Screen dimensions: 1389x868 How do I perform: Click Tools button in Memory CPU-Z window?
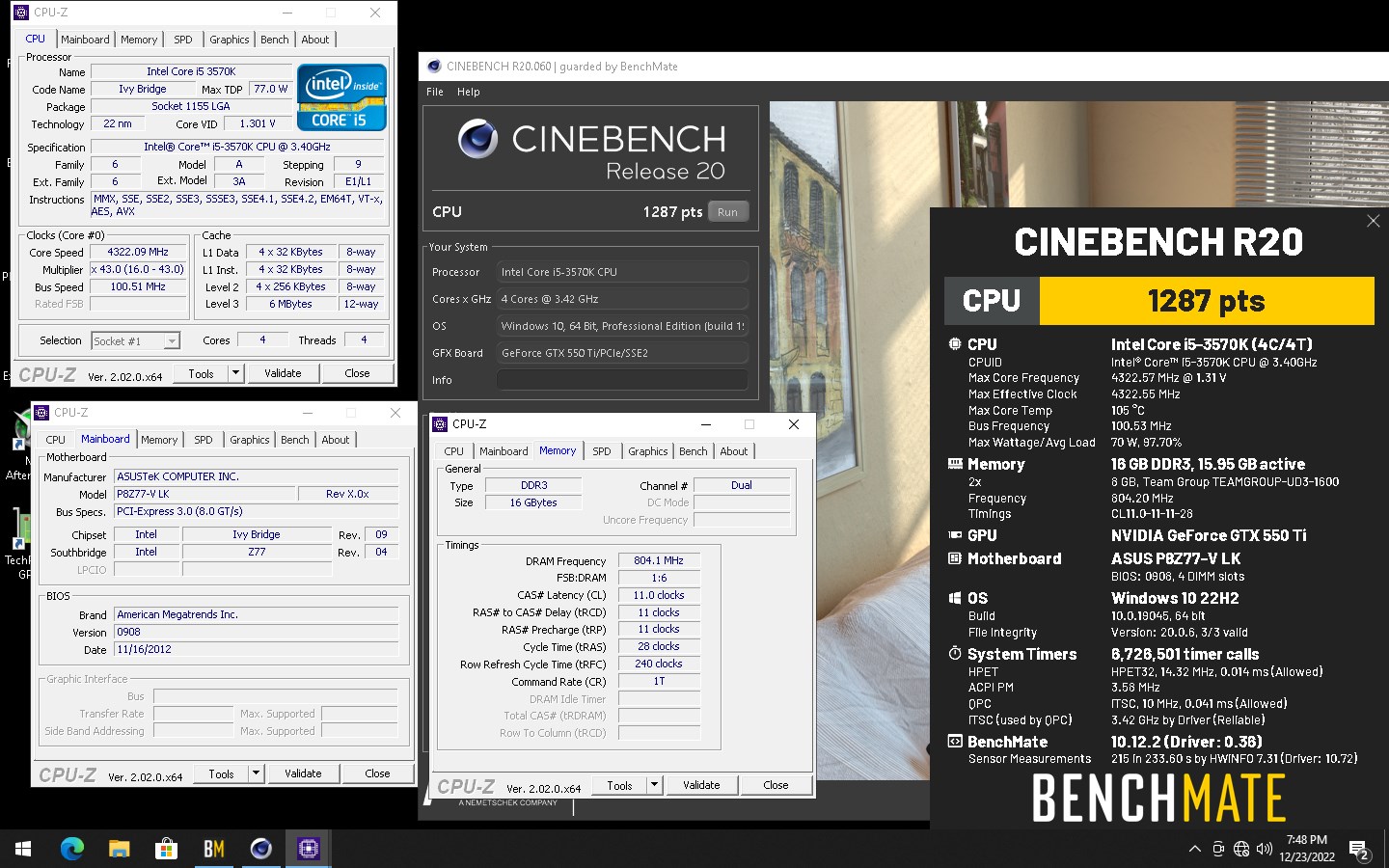[619, 785]
